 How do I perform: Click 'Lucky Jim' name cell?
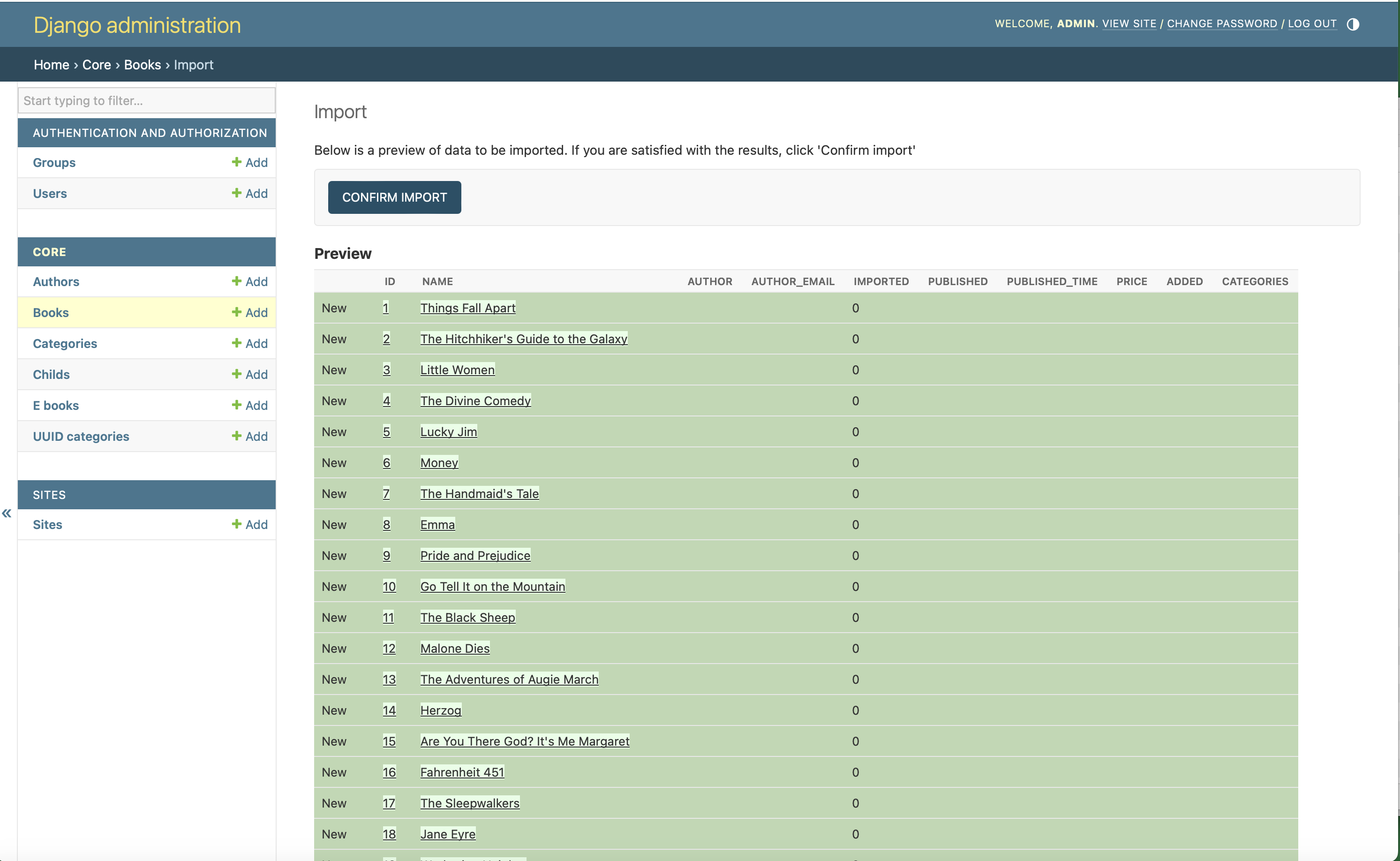tap(449, 431)
